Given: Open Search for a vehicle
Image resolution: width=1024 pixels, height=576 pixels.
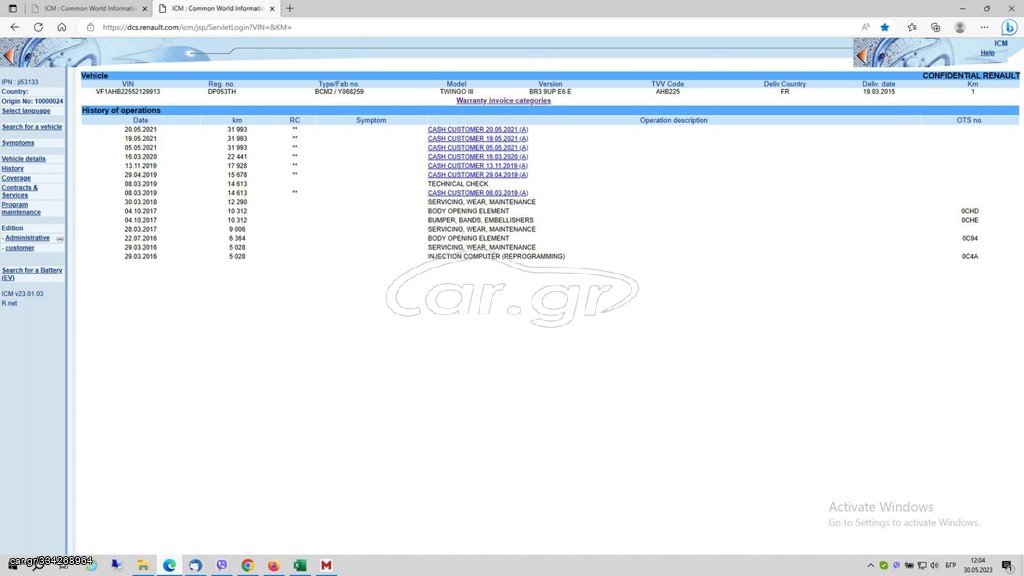Looking at the screenshot, I should click(x=32, y=127).
